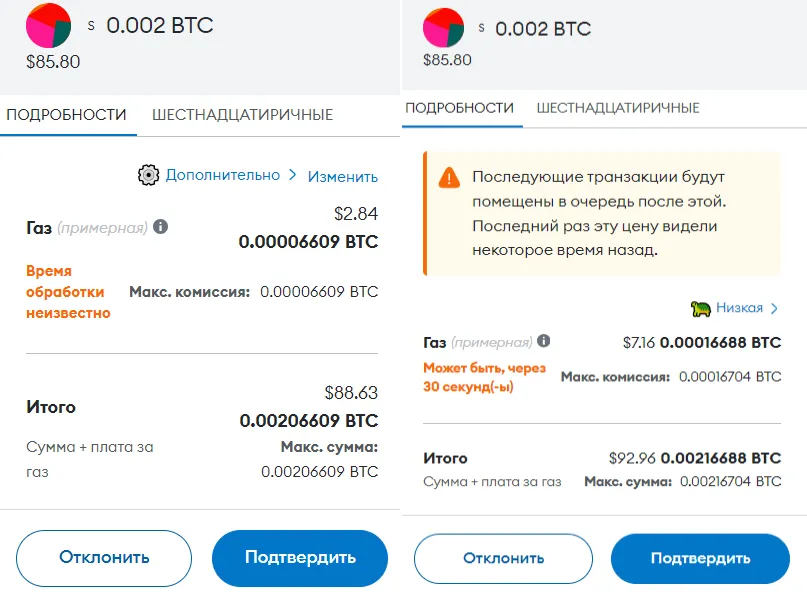807x594 pixels.
Task: Click the 0.00206609 BTC total amount
Action: coord(309,420)
